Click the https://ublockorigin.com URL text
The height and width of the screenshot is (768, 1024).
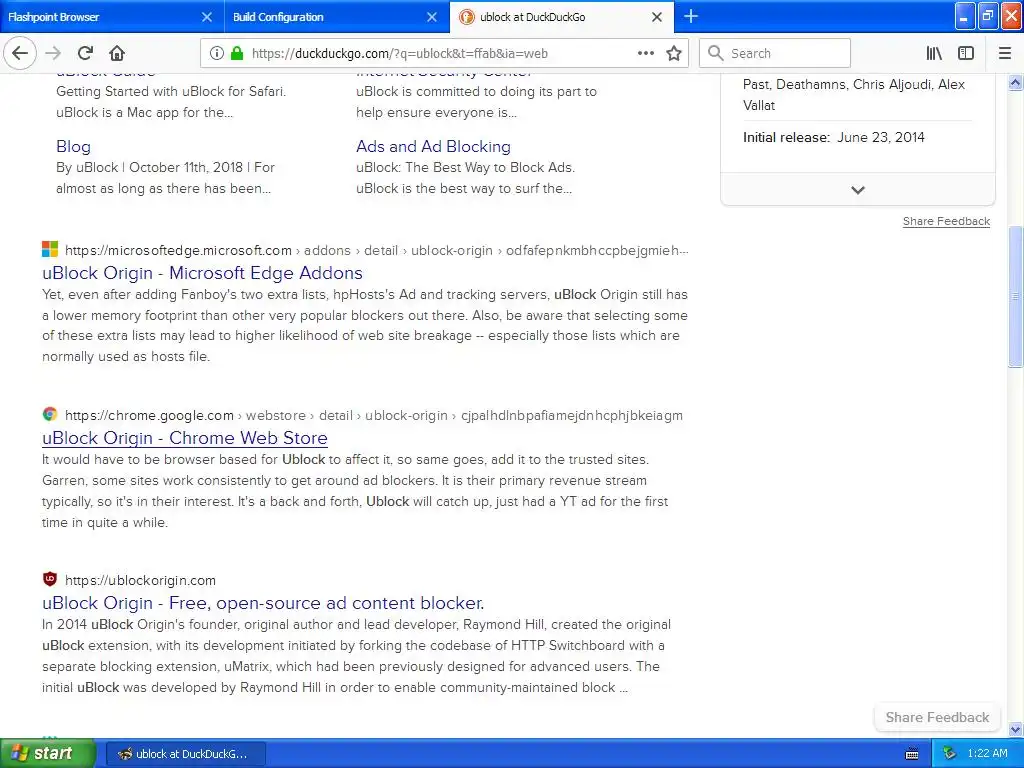click(140, 580)
